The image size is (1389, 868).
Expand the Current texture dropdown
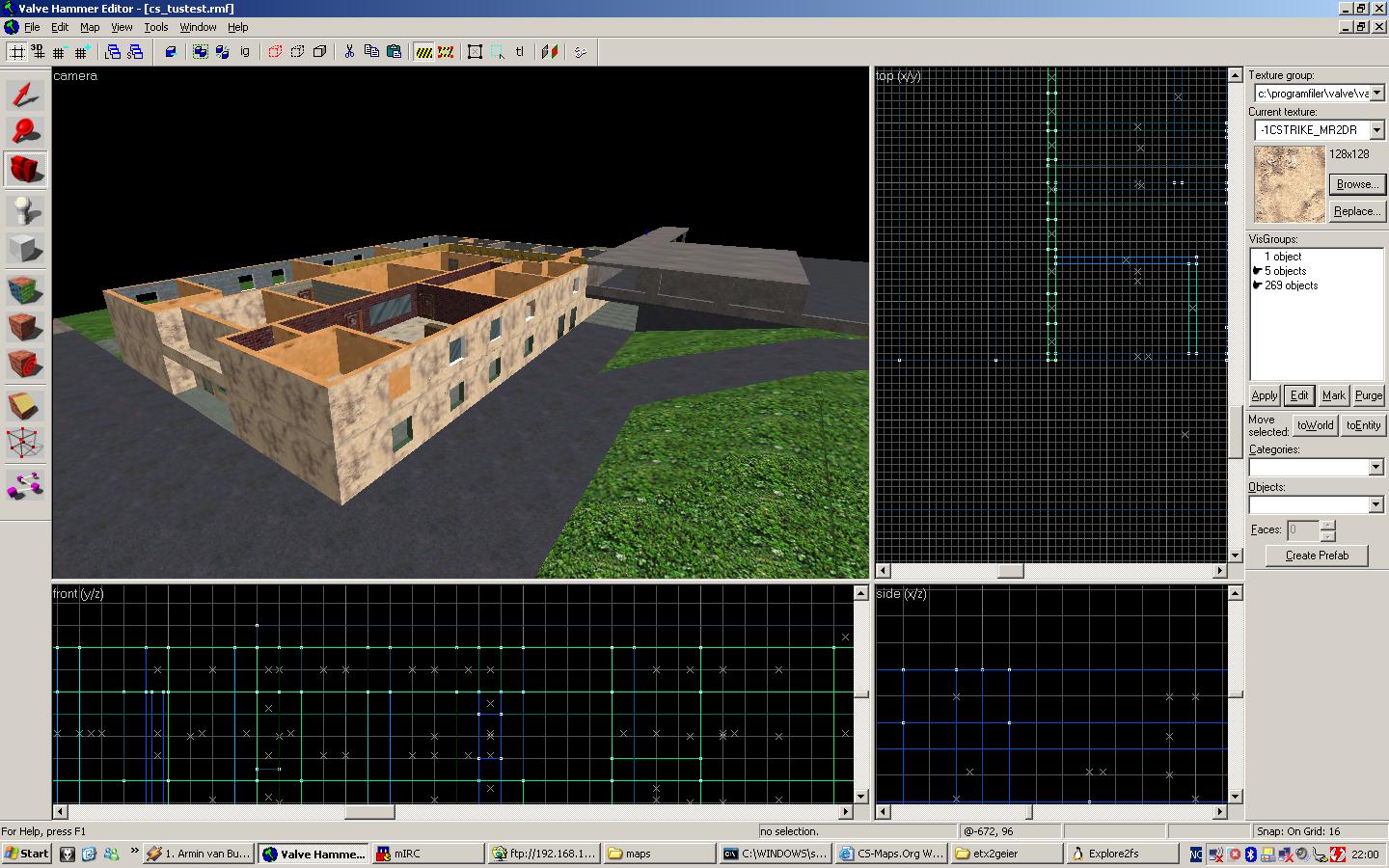[1376, 130]
